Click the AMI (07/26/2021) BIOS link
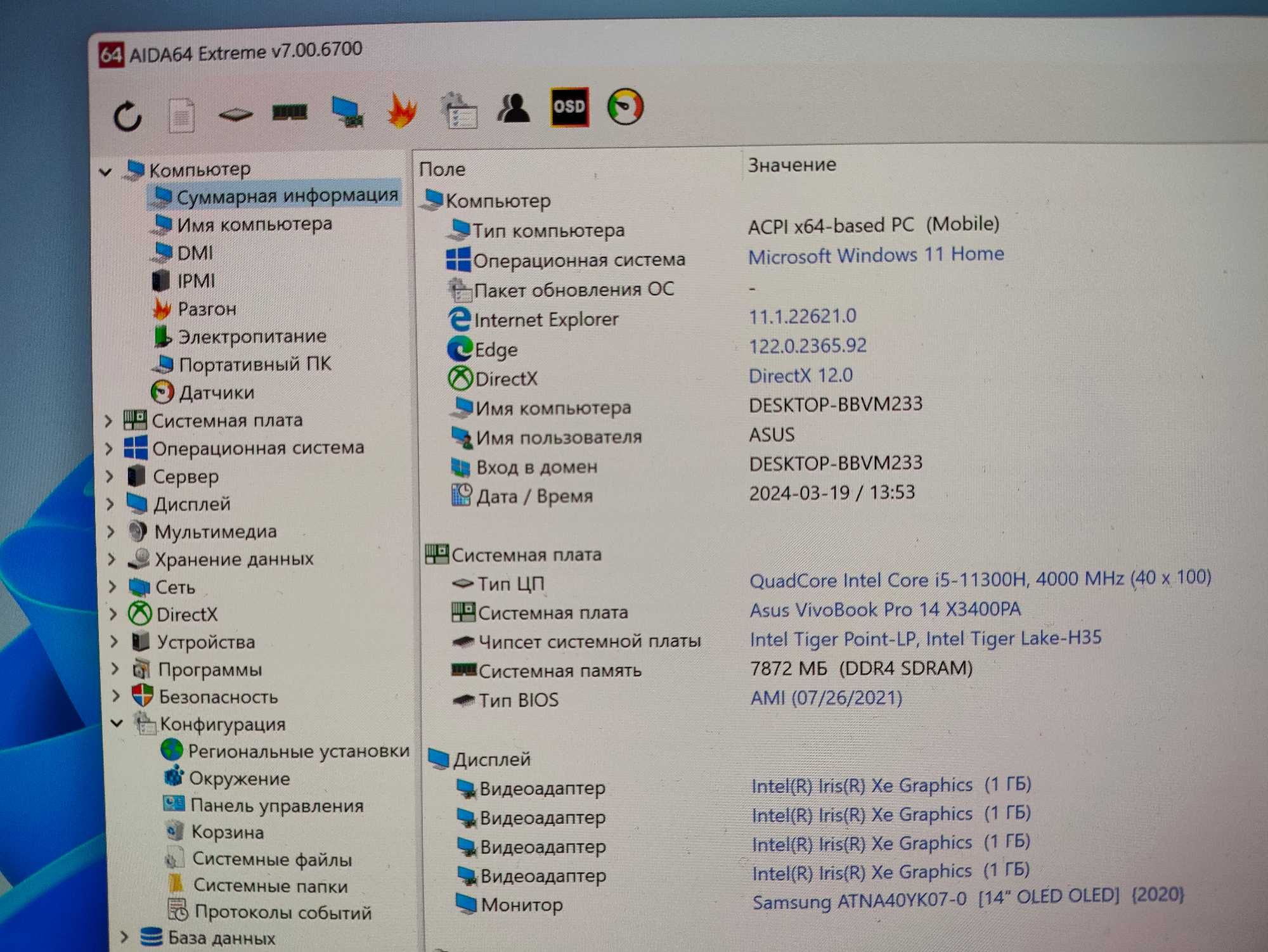The width and height of the screenshot is (1268, 952). click(x=826, y=697)
